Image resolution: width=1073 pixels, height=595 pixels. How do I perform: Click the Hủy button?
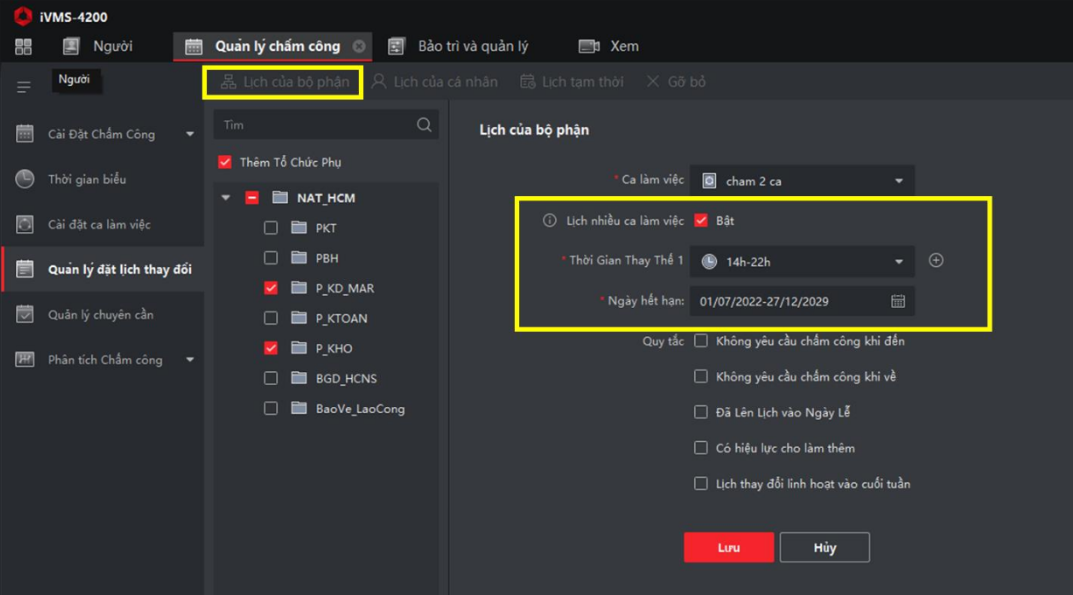click(824, 548)
